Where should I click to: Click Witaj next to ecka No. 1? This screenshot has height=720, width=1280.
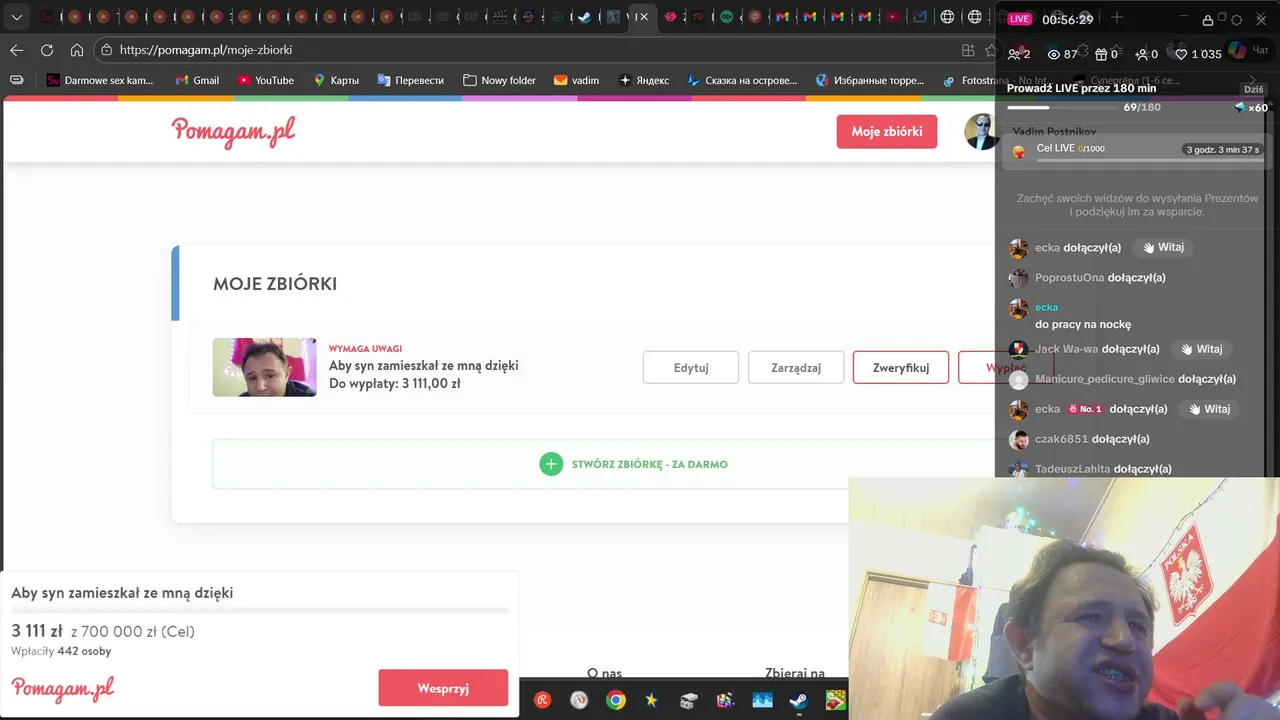(x=1209, y=409)
